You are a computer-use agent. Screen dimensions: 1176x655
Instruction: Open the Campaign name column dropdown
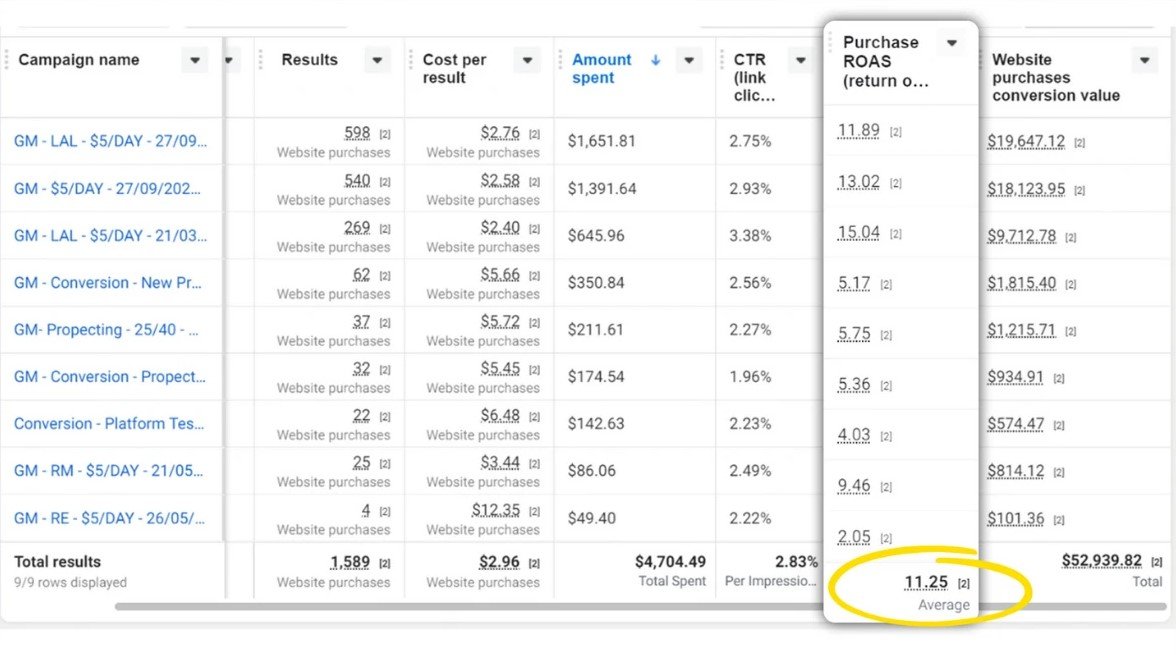point(194,60)
